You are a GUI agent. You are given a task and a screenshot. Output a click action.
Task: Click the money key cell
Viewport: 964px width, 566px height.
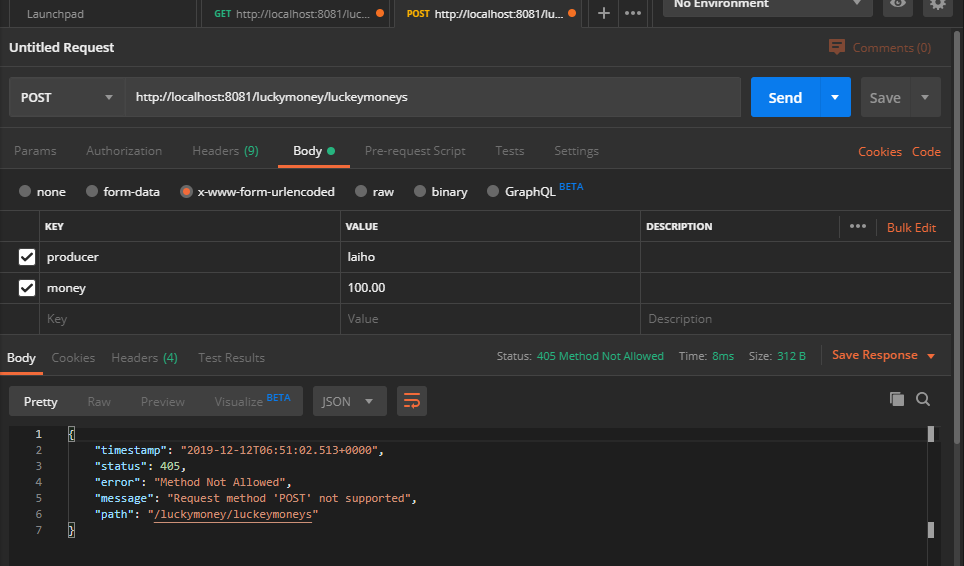(x=190, y=288)
